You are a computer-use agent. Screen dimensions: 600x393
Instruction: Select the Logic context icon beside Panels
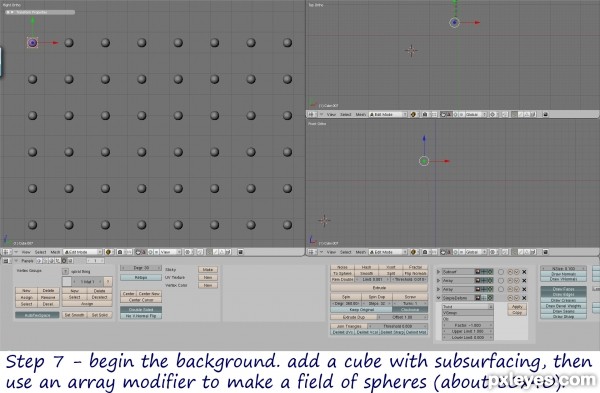click(x=39, y=261)
